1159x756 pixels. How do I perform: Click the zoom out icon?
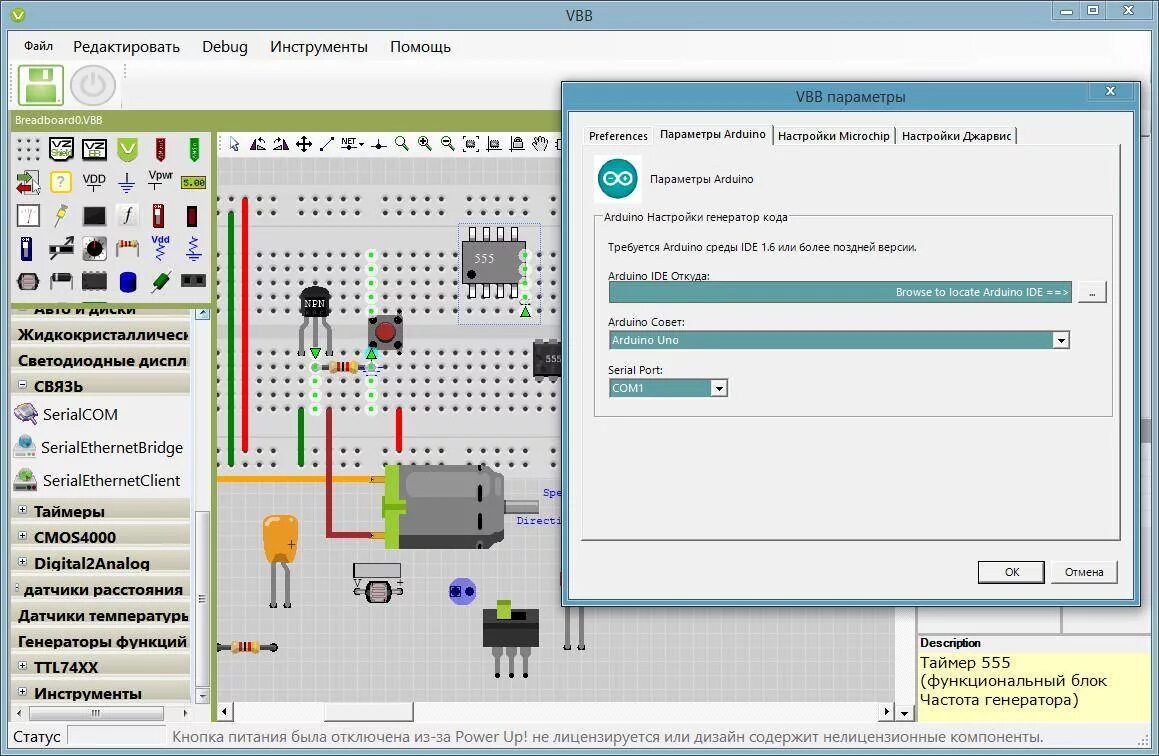tap(447, 143)
